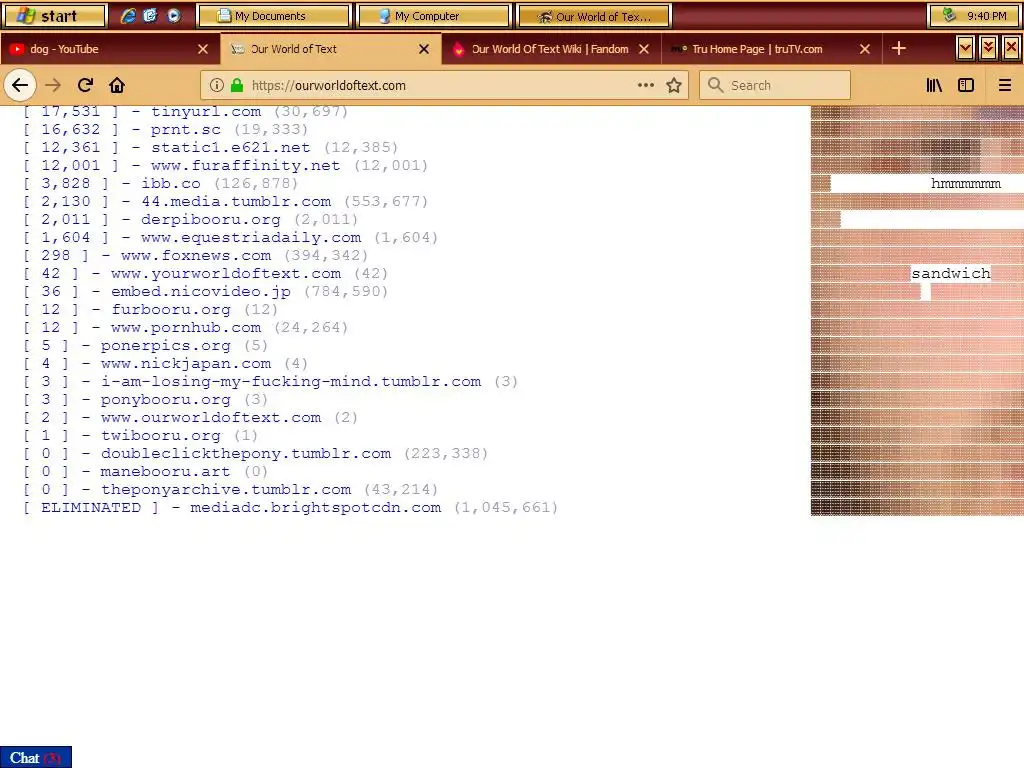The image size is (1024, 768).
Task: Visit the derpibooru.org link
Action: [211, 219]
